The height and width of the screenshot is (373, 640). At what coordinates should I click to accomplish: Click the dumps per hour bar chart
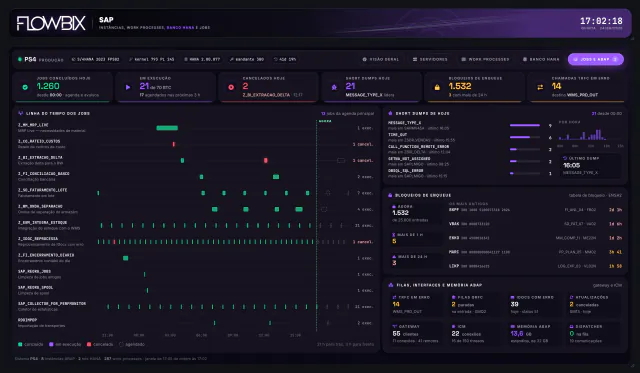[590, 135]
